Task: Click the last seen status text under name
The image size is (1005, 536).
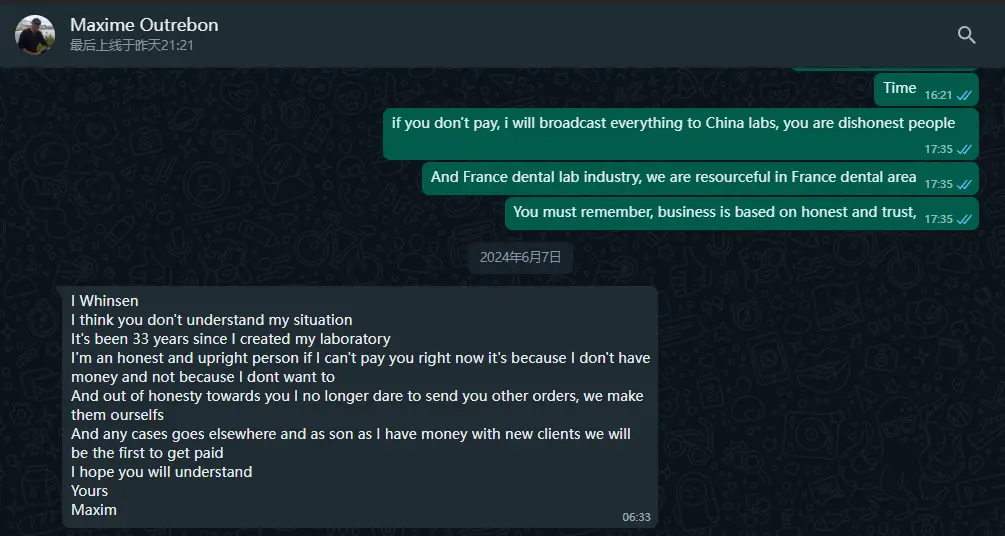Action: [131, 46]
